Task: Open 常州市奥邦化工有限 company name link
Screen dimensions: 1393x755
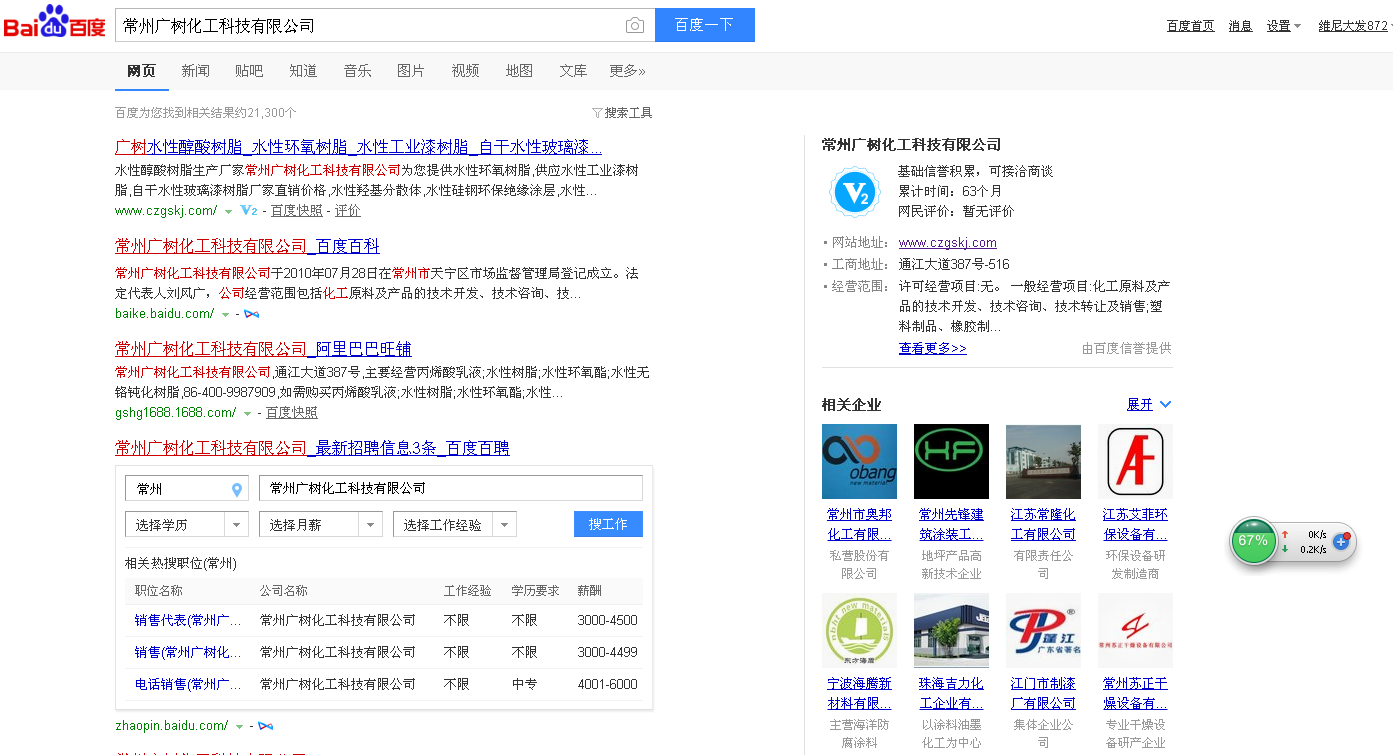Action: coord(859,524)
